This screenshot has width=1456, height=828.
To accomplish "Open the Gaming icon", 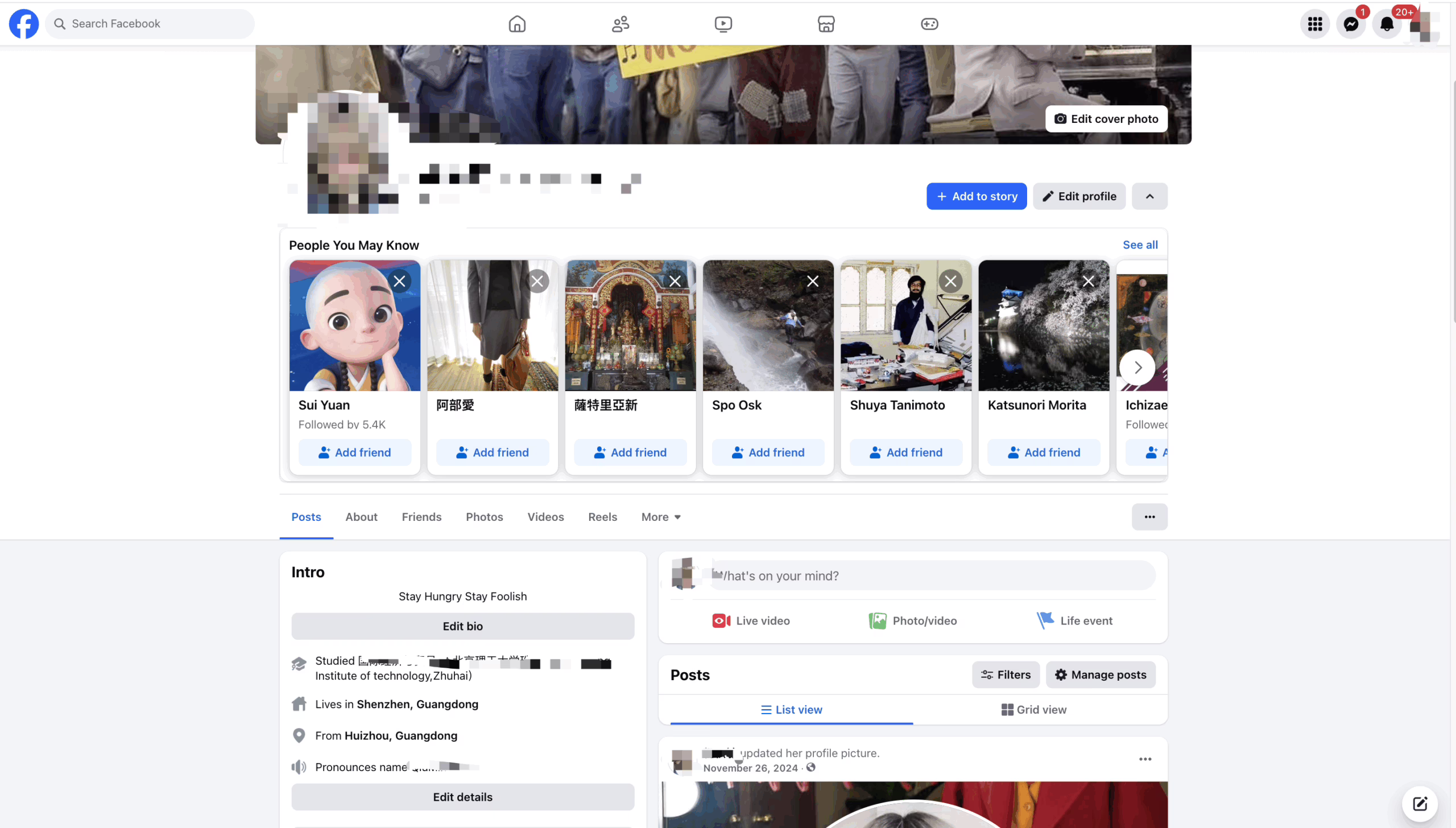I will coord(929,24).
